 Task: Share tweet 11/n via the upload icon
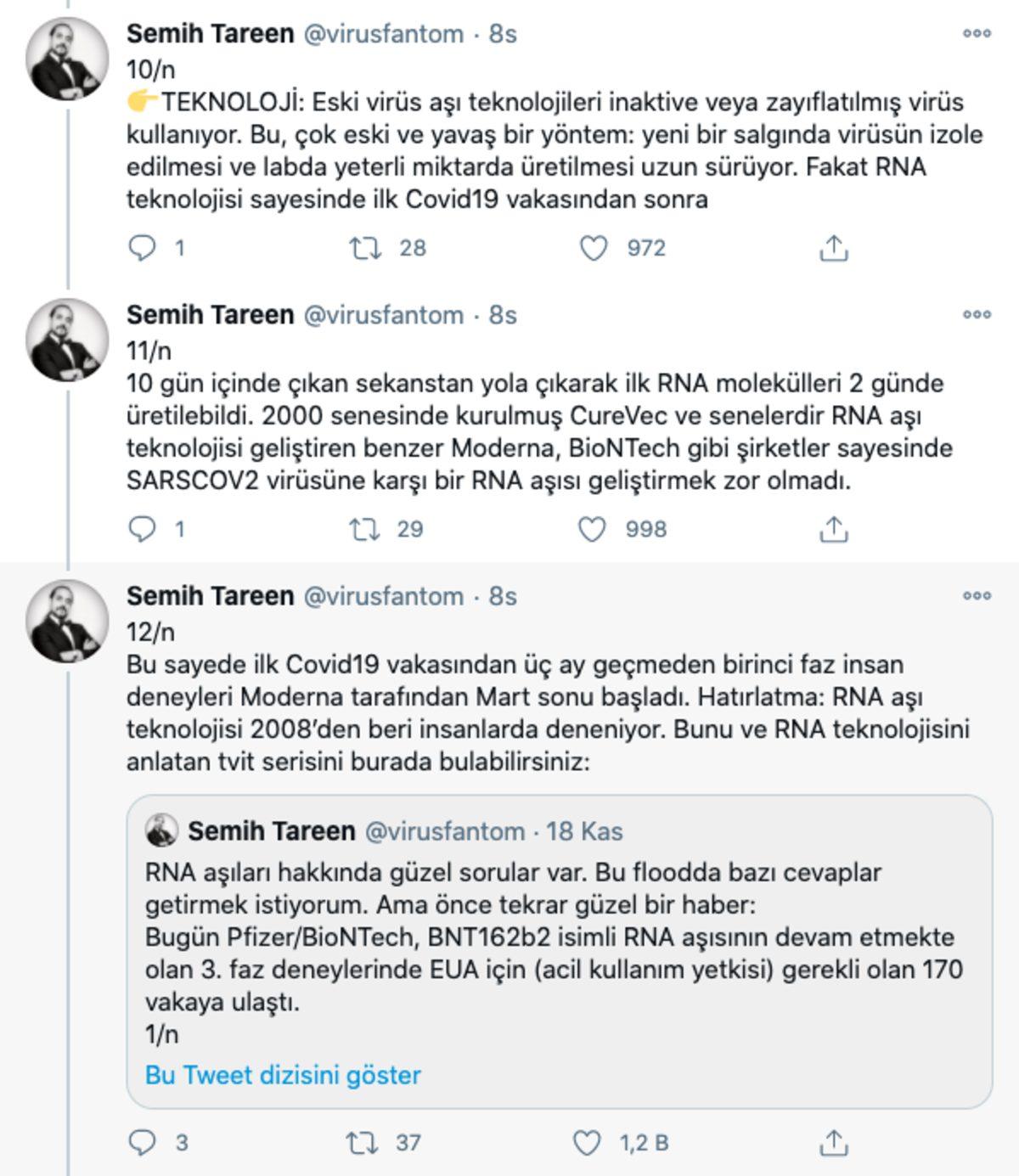coord(835,529)
